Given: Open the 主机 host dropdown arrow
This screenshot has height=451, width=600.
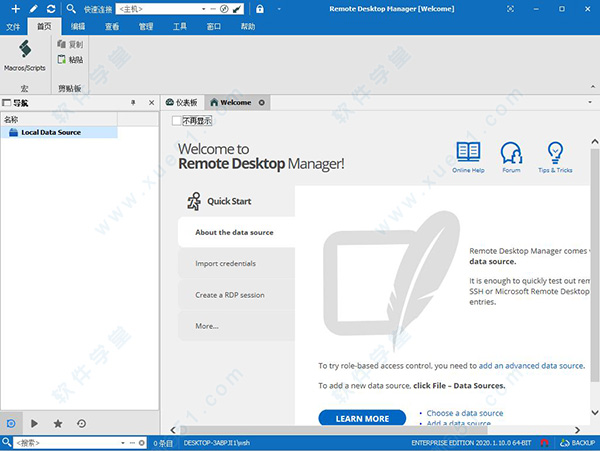Looking at the screenshot, I should [x=204, y=9].
